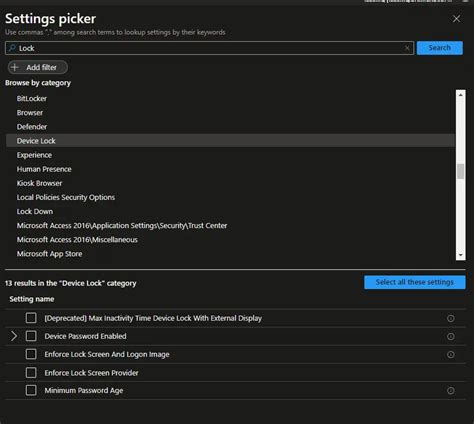
Task: Select the Lock Down category
Action: pos(35,211)
